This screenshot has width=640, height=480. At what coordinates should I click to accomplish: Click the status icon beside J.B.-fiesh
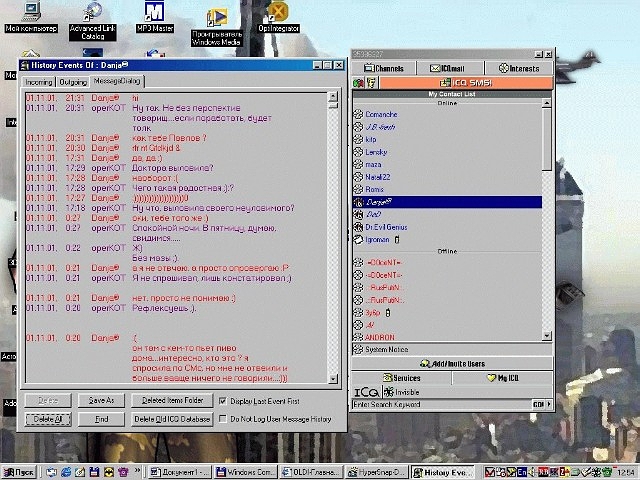pos(358,127)
